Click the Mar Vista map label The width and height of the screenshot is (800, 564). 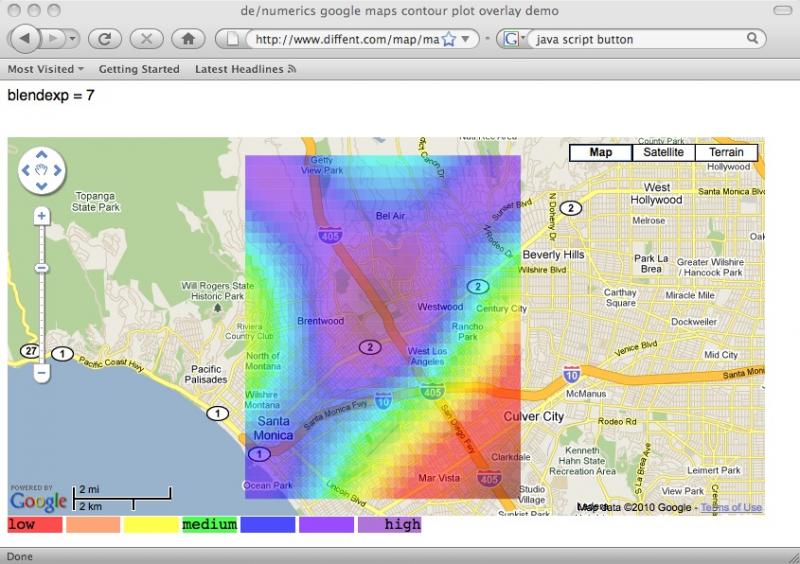(x=439, y=478)
